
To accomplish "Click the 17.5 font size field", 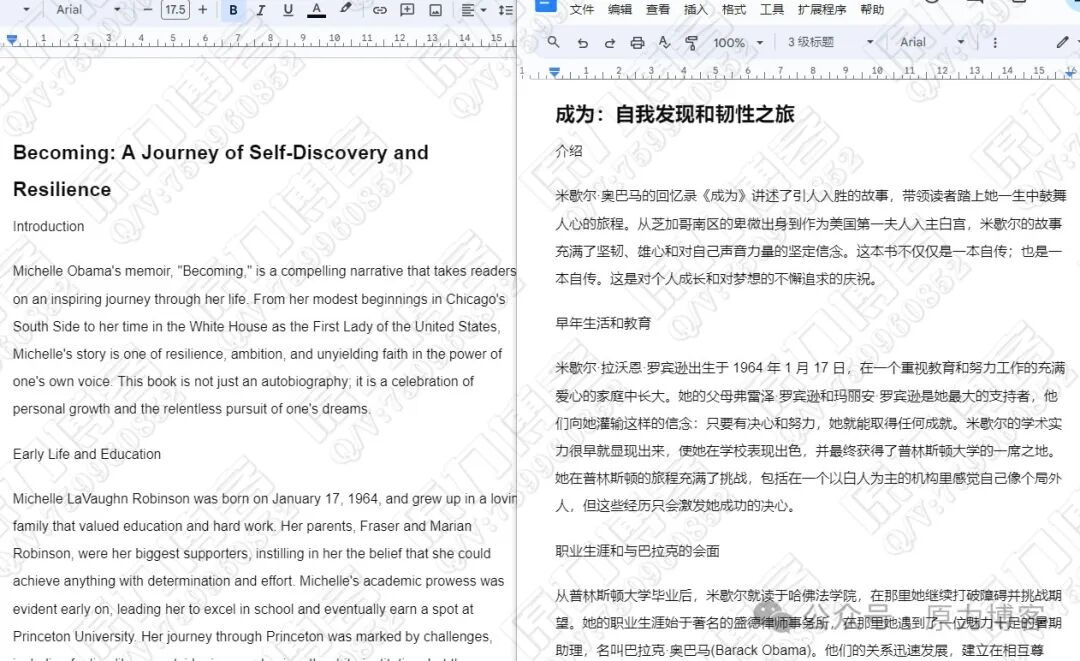I will click(x=175, y=10).
